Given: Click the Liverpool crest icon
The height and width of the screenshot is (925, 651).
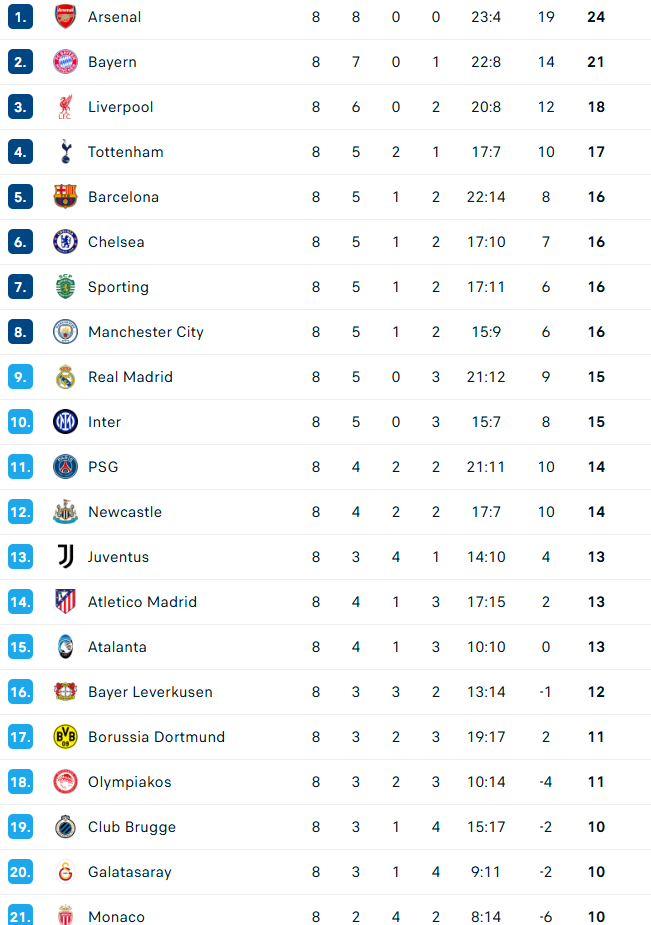Looking at the screenshot, I should pos(65,107).
